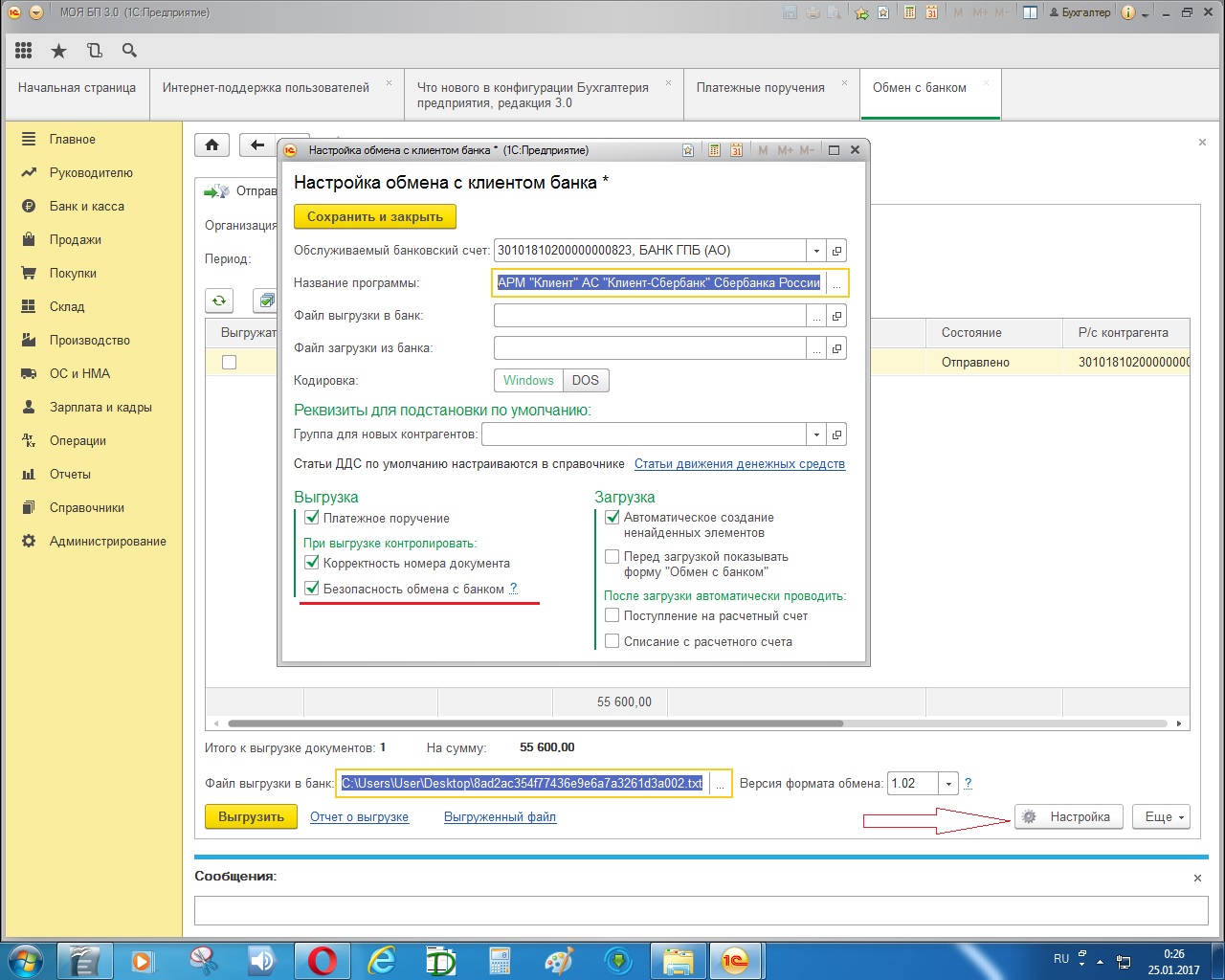Click the search magnifier icon
This screenshot has width=1225, height=980.
129,51
